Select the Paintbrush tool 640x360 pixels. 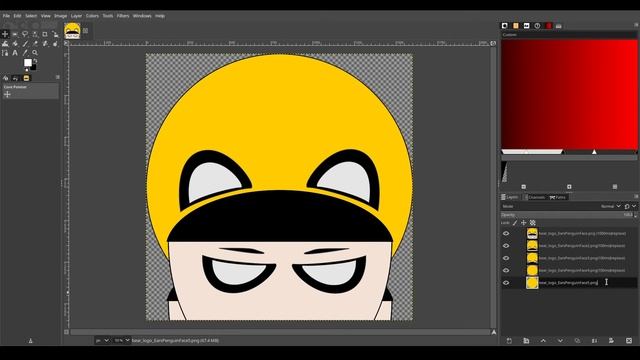[x=25, y=44]
